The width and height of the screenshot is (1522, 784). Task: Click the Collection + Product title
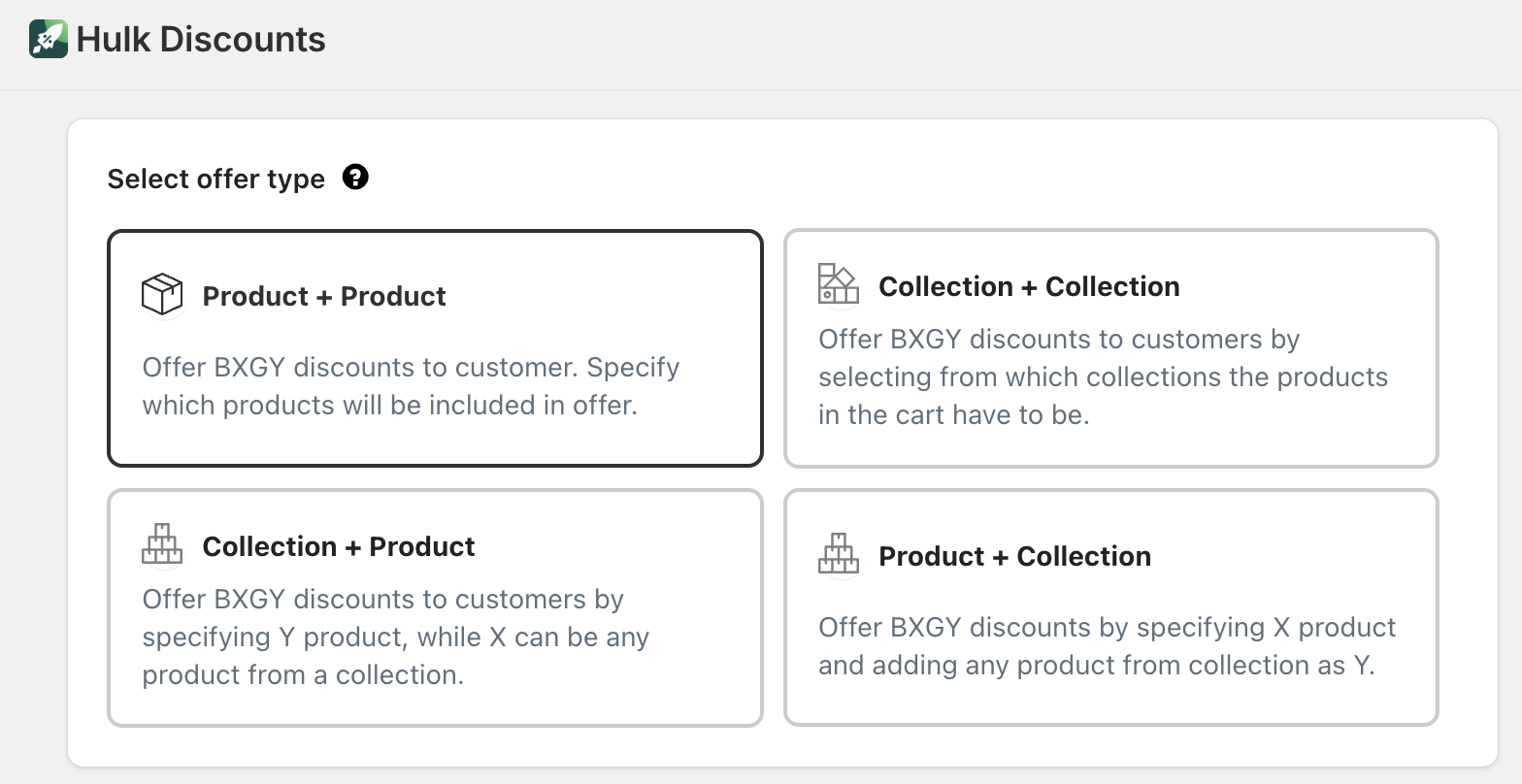tap(339, 546)
